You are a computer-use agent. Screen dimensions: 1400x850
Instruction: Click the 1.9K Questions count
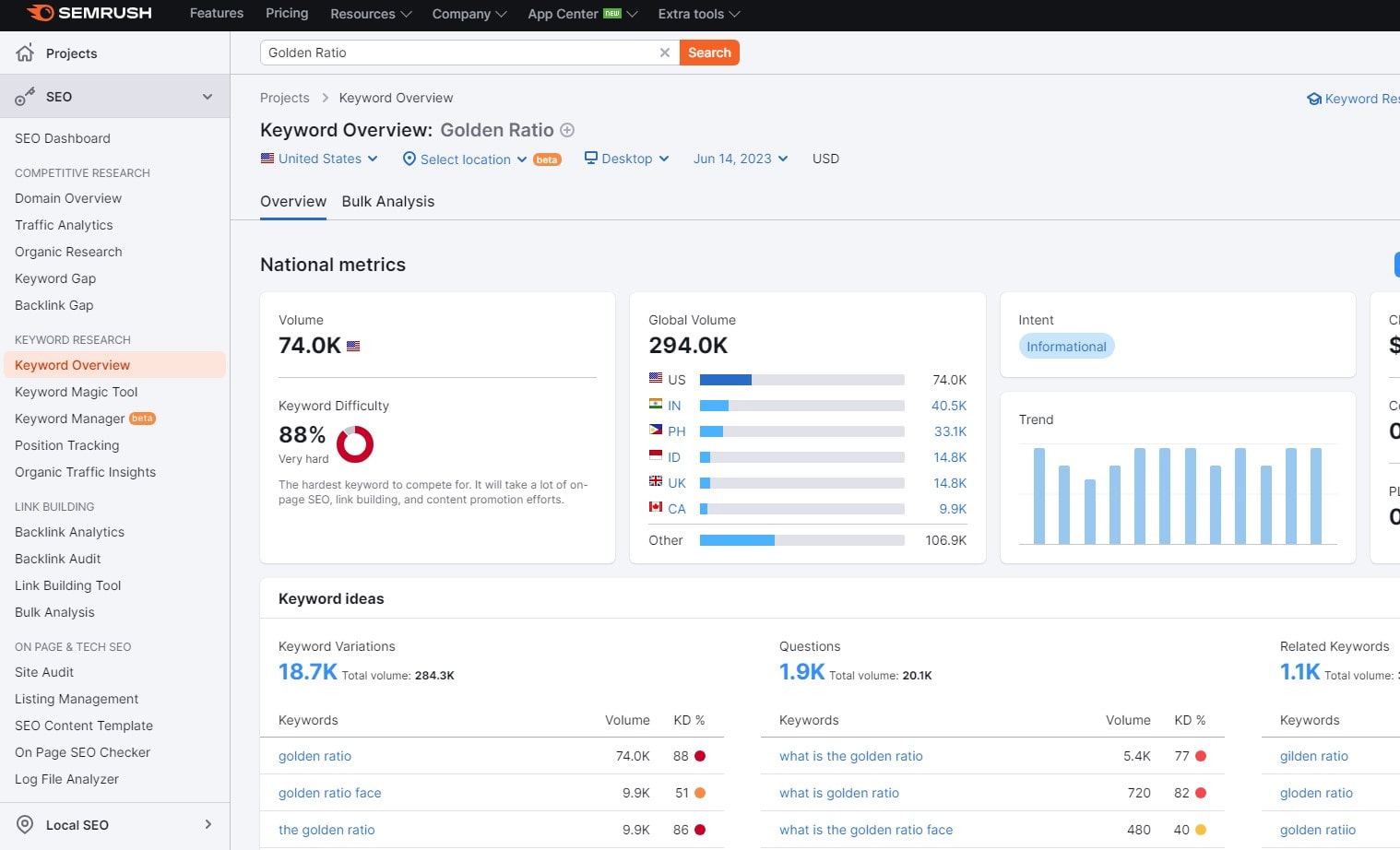[x=802, y=672]
